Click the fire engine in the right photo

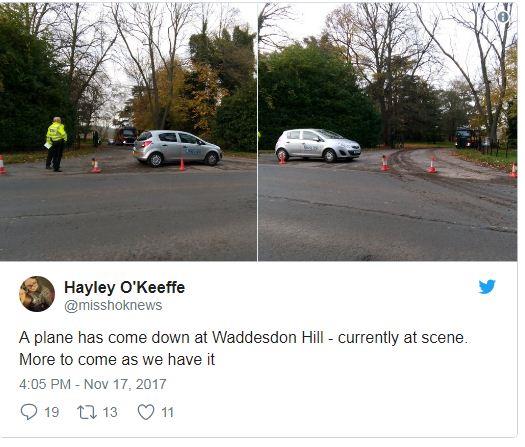[467, 137]
